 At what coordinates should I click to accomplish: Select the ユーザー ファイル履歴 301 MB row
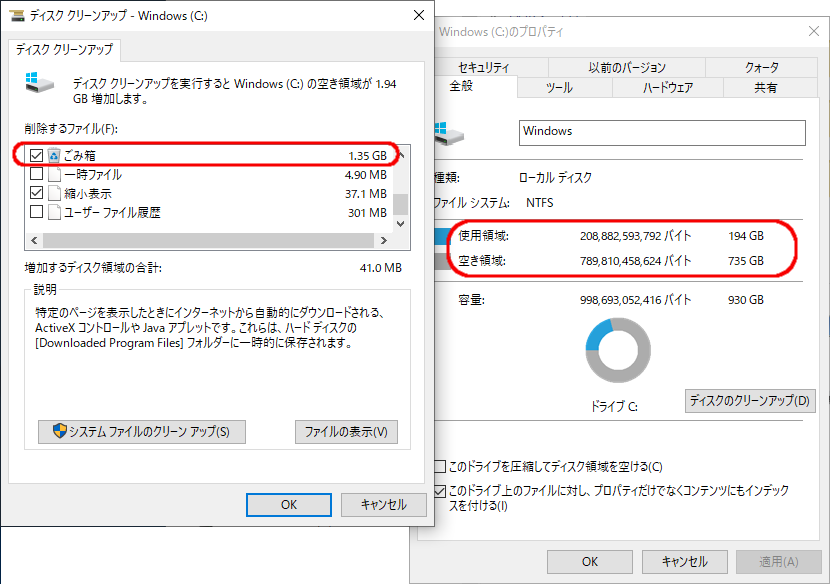209,213
